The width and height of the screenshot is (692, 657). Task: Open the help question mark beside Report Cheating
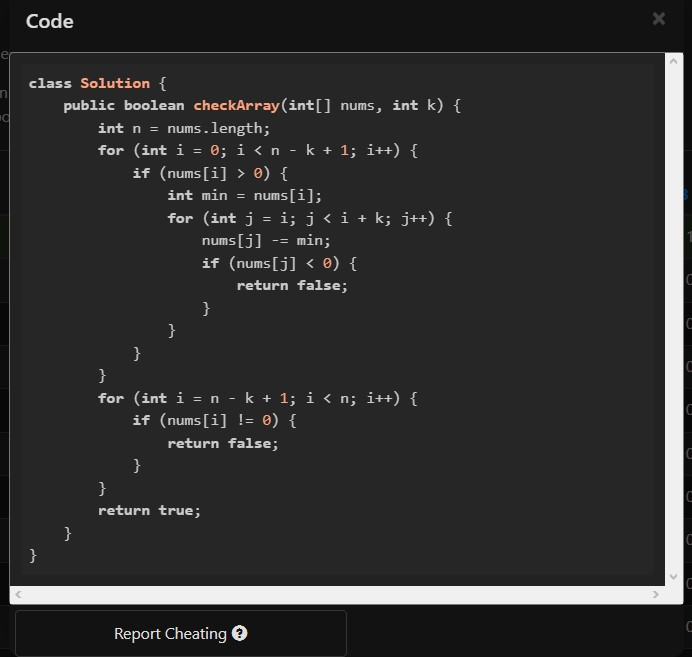pyautogui.click(x=239, y=633)
